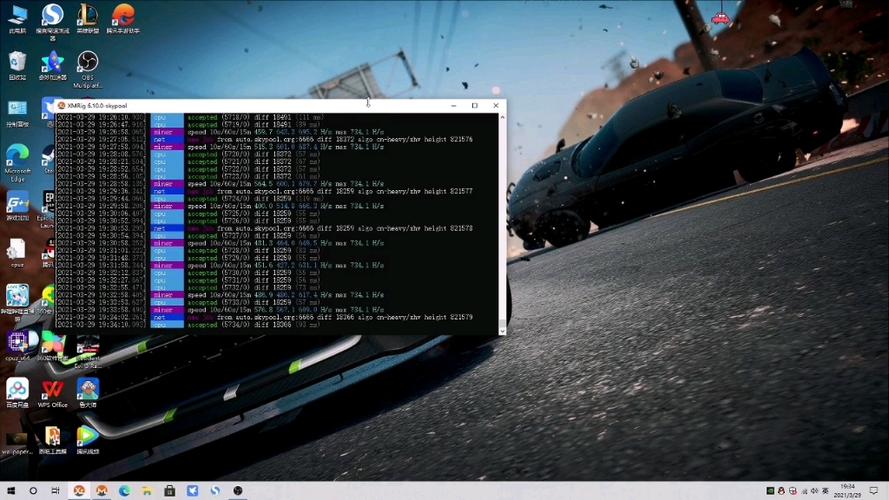889x500 pixels.
Task: Open the blue star accelerator desktop shortcut
Action: (x=53, y=65)
